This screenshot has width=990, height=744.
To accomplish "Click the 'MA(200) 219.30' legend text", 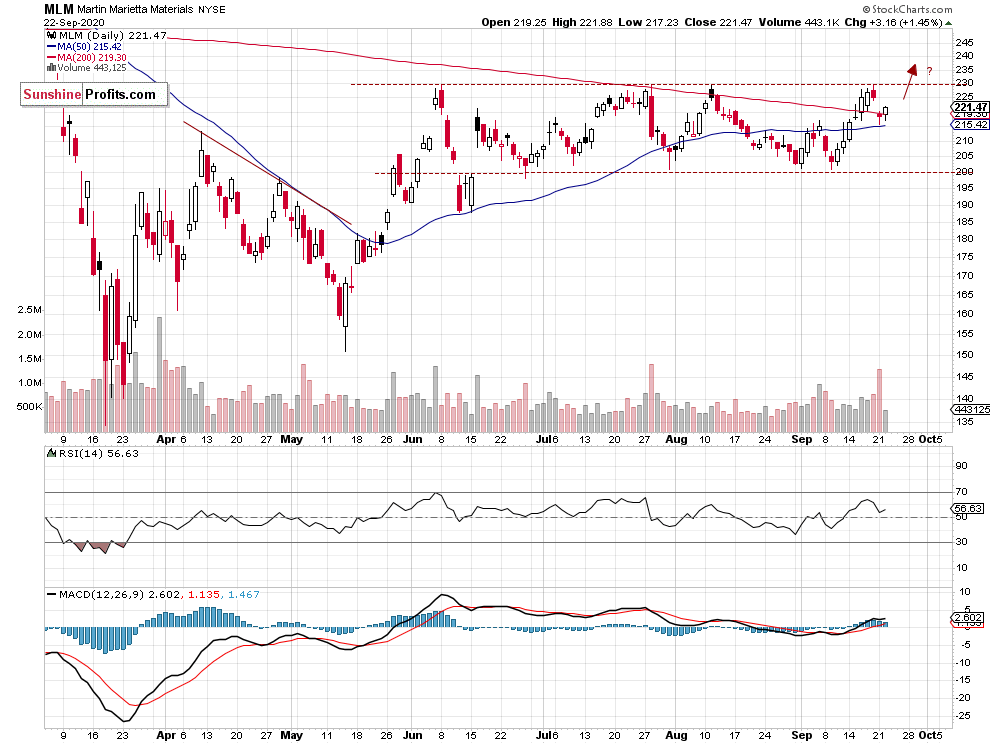I will 92,57.
